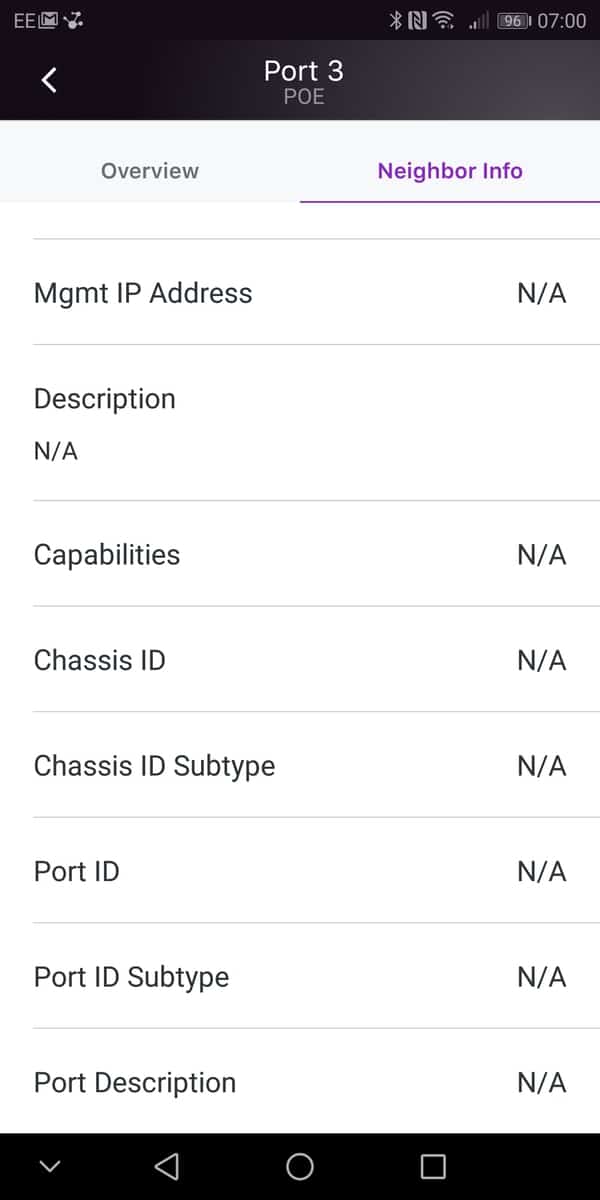Tap the NFC status bar icon
600x1200 pixels.
coord(417,20)
